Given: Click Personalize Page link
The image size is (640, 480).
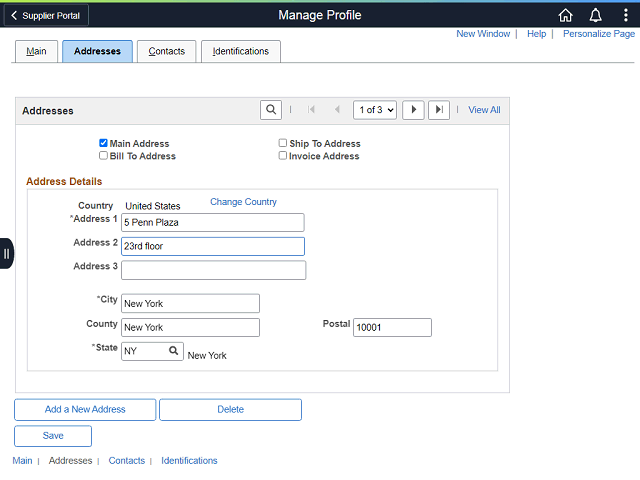Looking at the screenshot, I should 599,34.
